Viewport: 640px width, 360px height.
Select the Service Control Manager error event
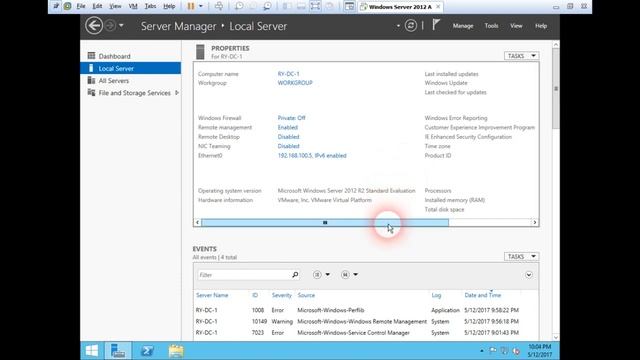(366, 333)
